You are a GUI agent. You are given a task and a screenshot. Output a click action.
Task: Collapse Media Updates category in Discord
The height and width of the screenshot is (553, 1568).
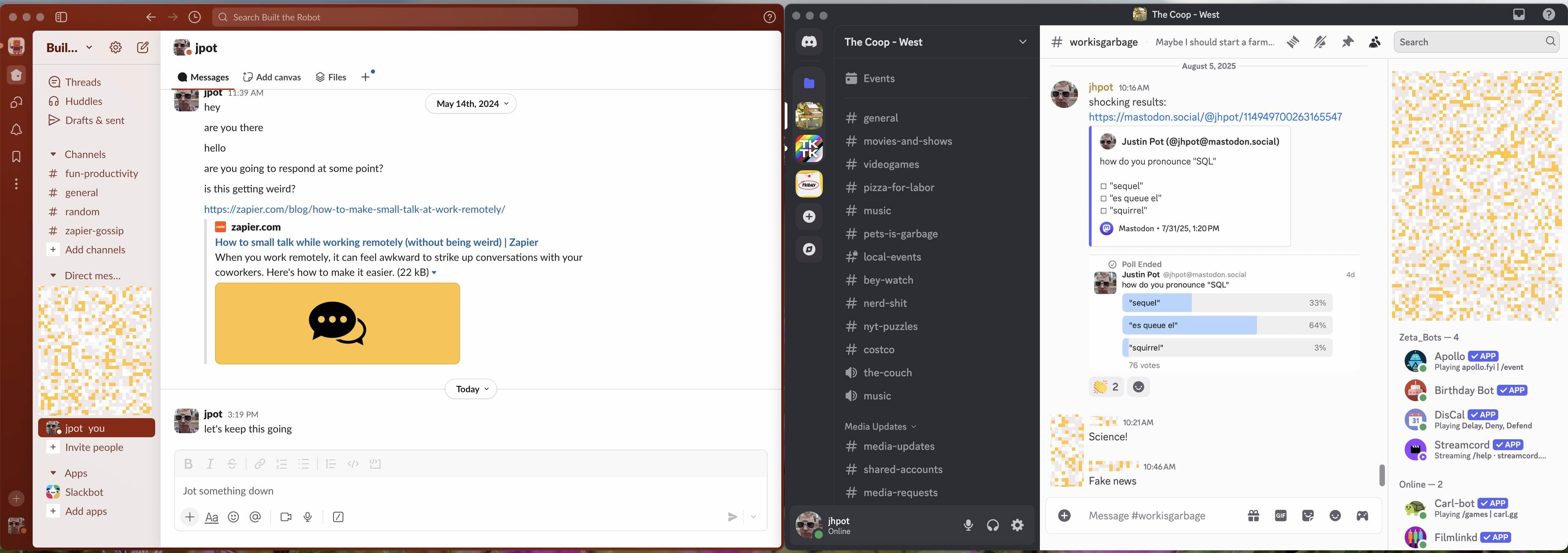(880, 426)
